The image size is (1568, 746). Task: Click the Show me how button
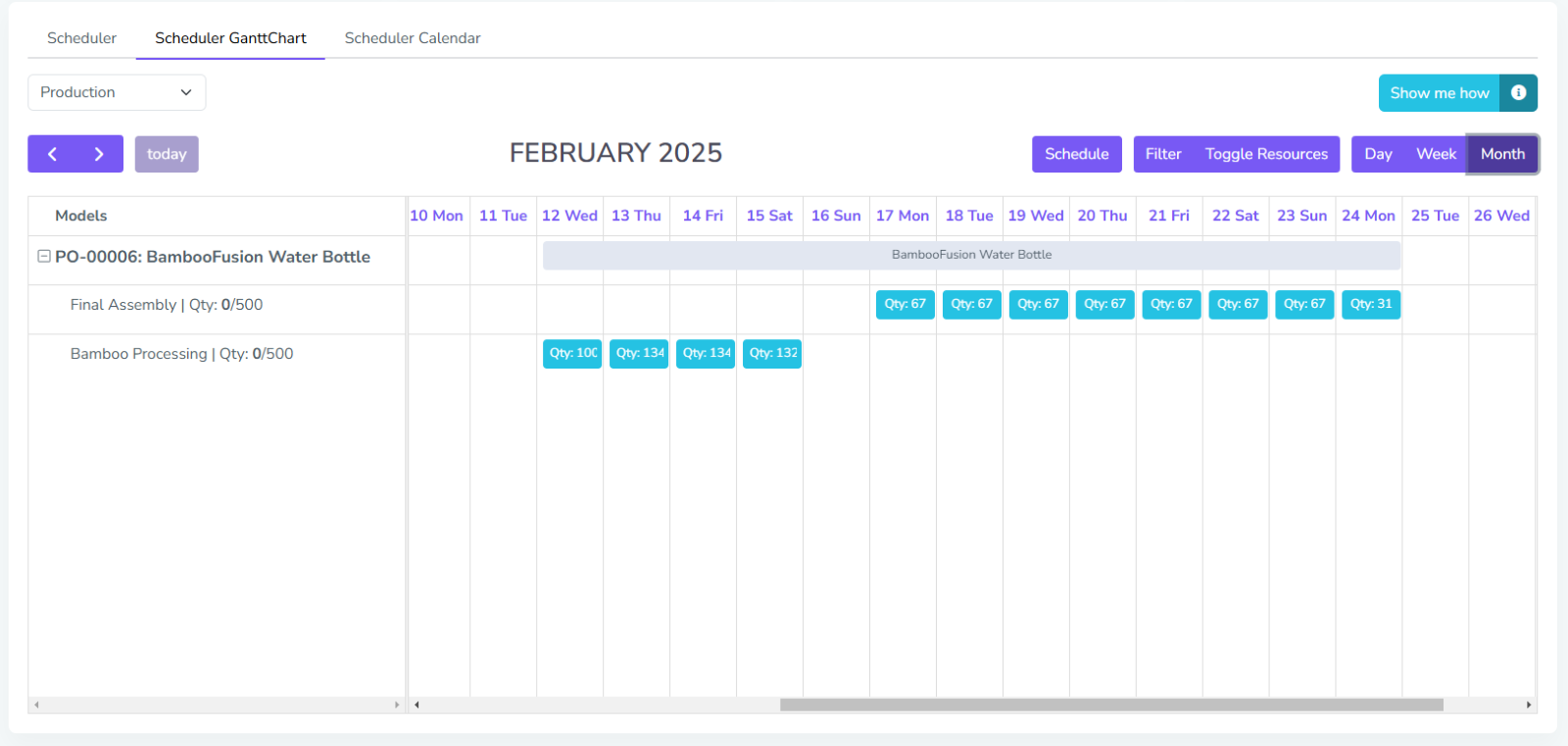(1439, 93)
